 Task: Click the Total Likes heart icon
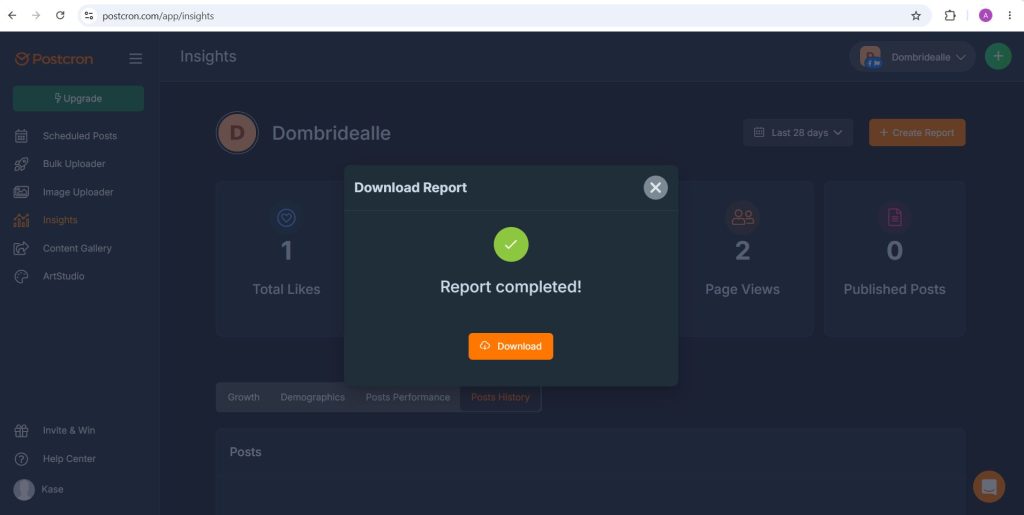[x=286, y=217]
